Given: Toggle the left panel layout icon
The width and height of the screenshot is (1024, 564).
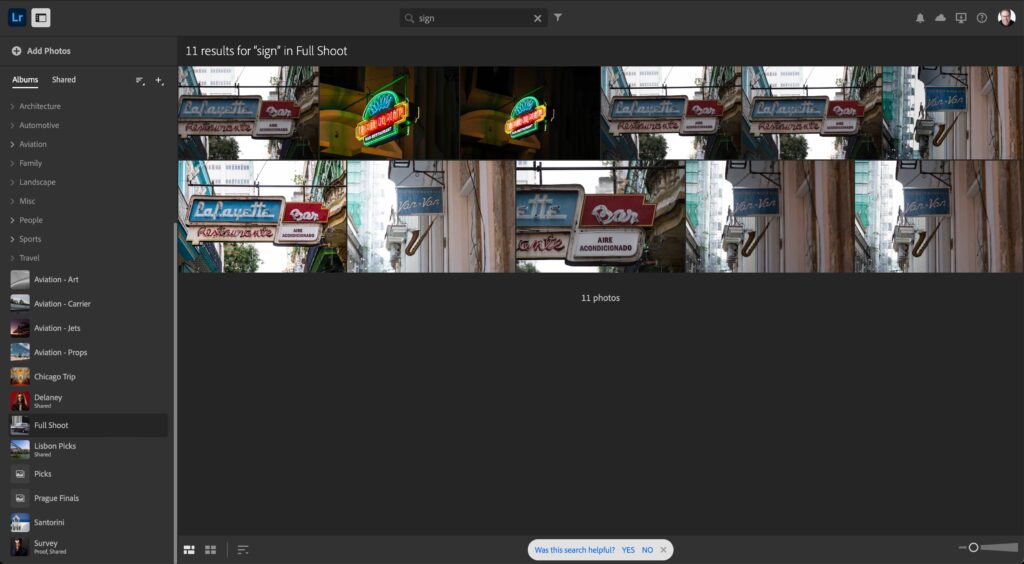Looking at the screenshot, I should coord(40,18).
